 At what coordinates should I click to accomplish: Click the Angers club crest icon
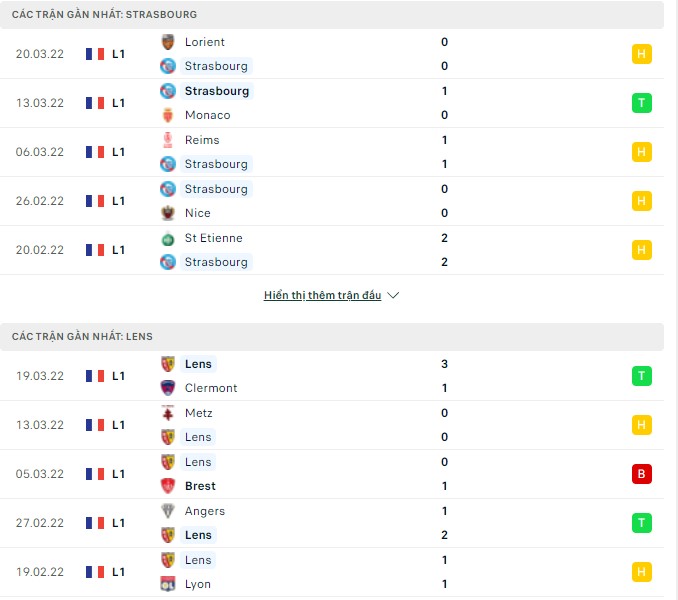click(168, 511)
